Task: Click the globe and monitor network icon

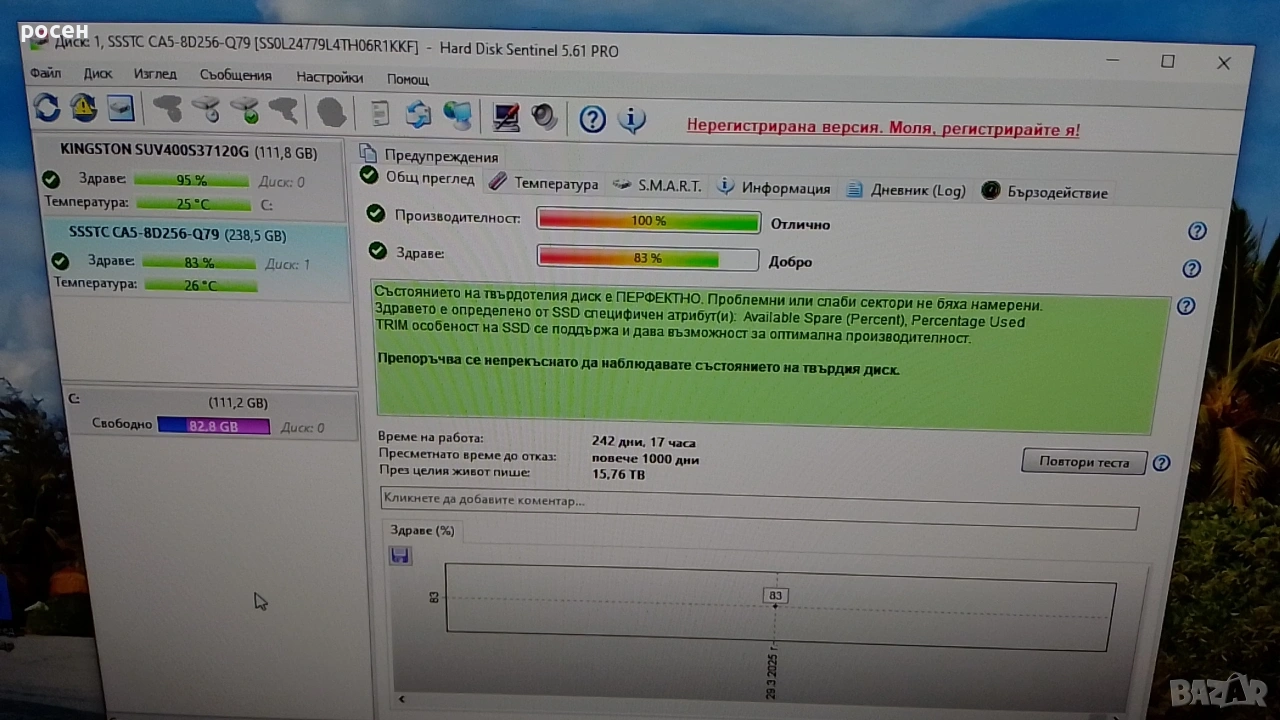Action: 457,116
